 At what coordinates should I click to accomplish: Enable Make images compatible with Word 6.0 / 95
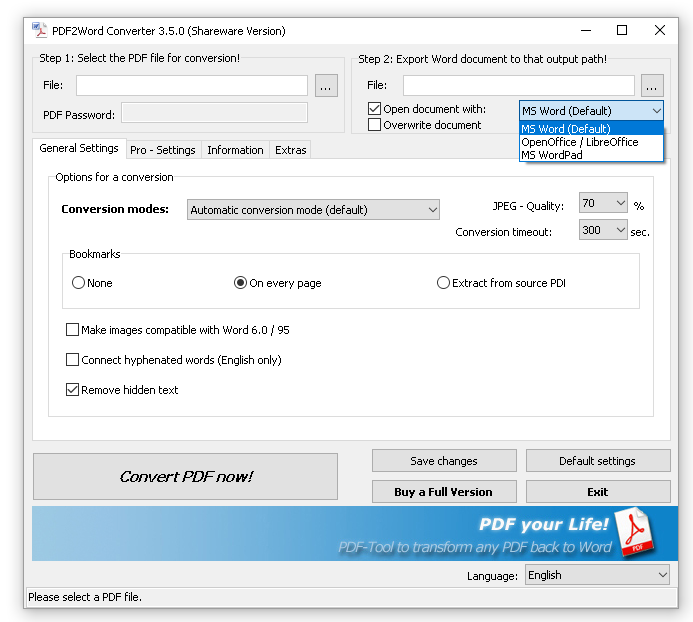tap(72, 330)
